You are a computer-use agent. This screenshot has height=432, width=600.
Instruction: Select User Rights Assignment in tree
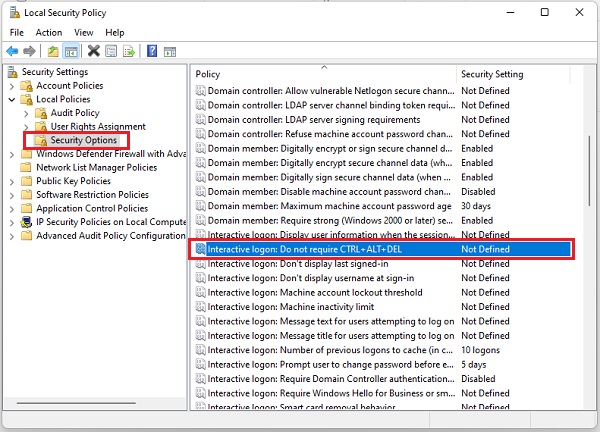97,127
